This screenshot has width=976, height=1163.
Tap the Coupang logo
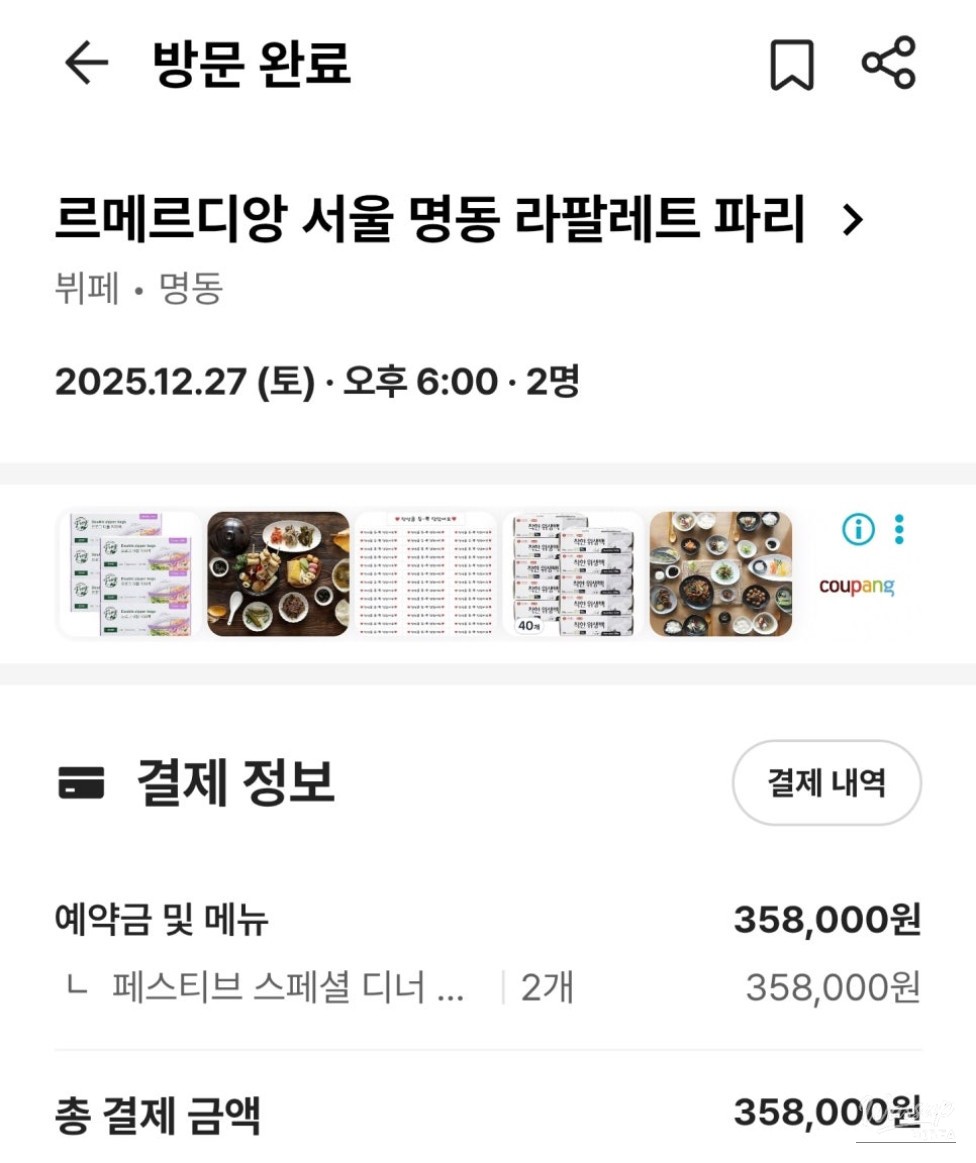click(856, 586)
